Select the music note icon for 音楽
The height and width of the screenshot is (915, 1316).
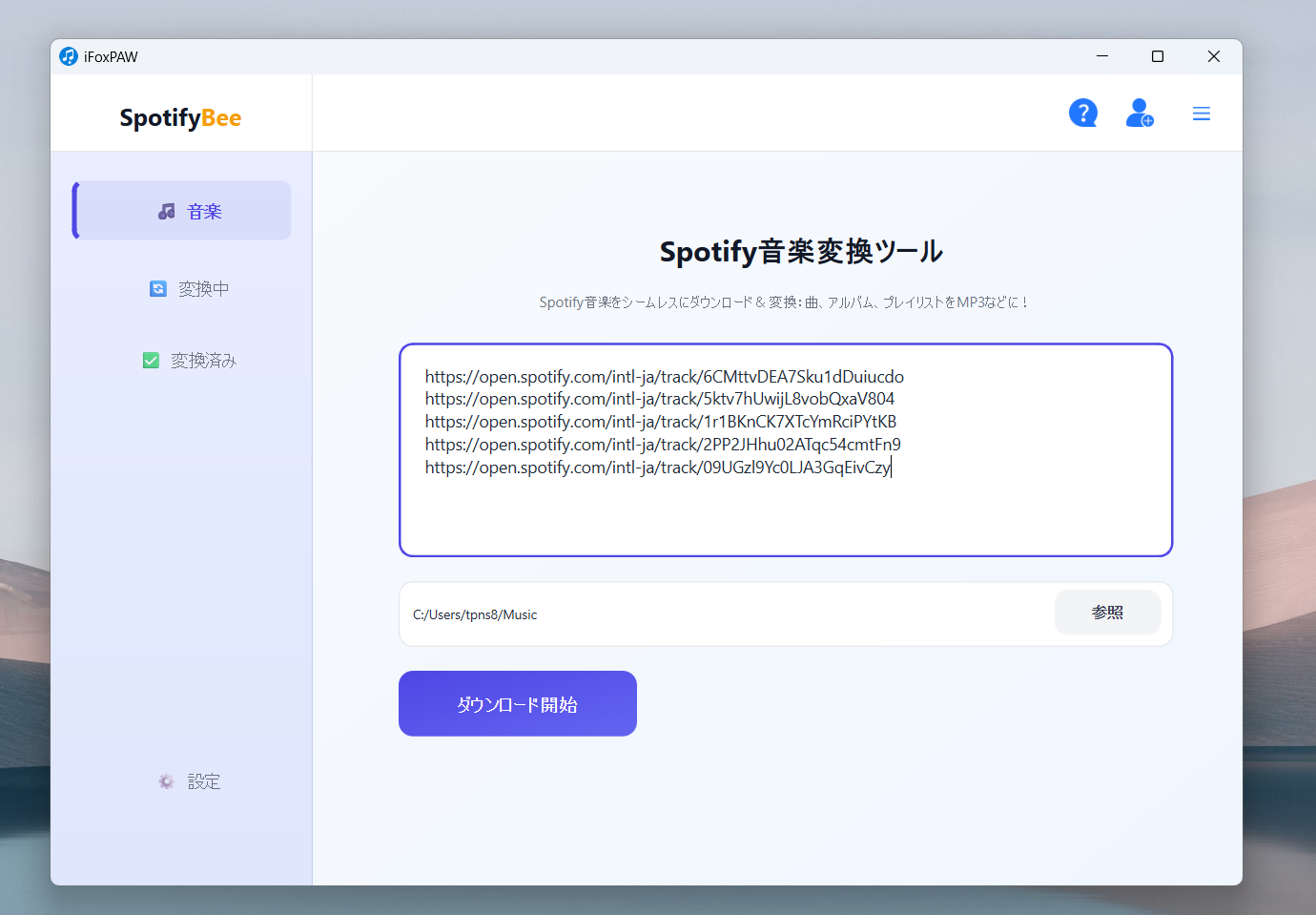(167, 210)
